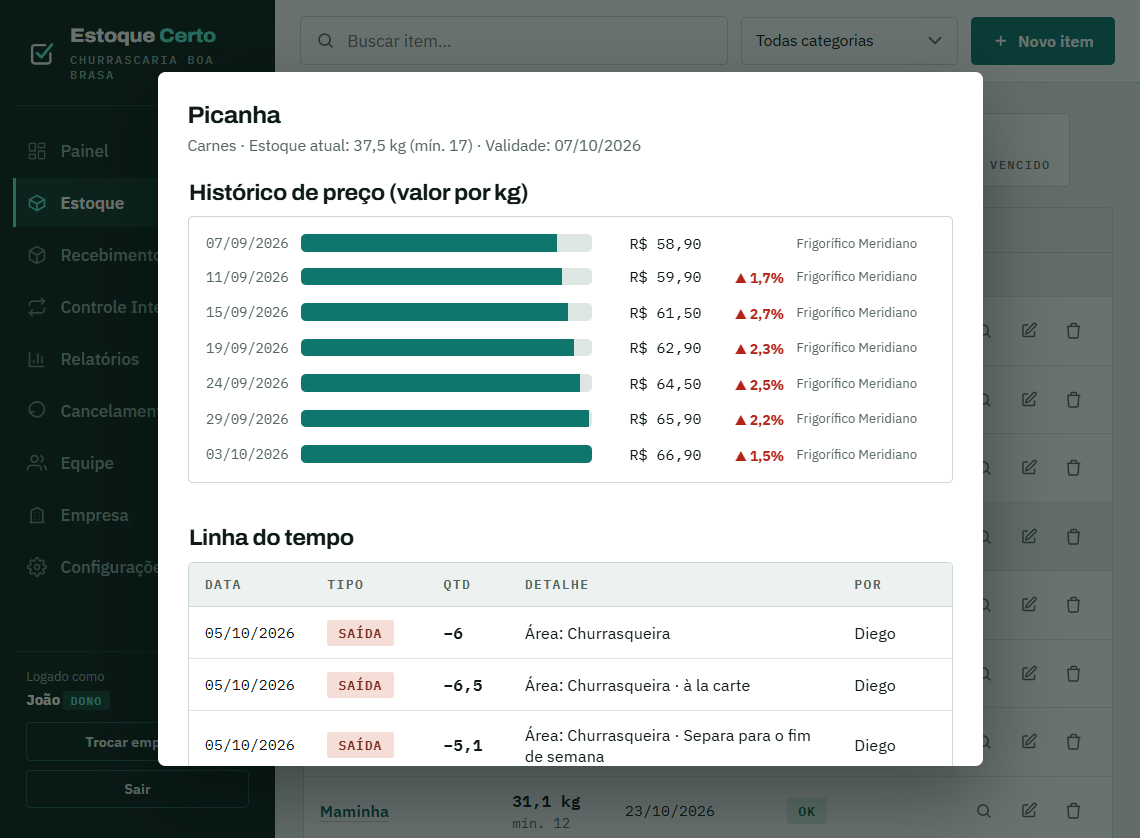Click the 'Separa para o fim de semana' detail
The width and height of the screenshot is (1140, 838).
(667, 746)
